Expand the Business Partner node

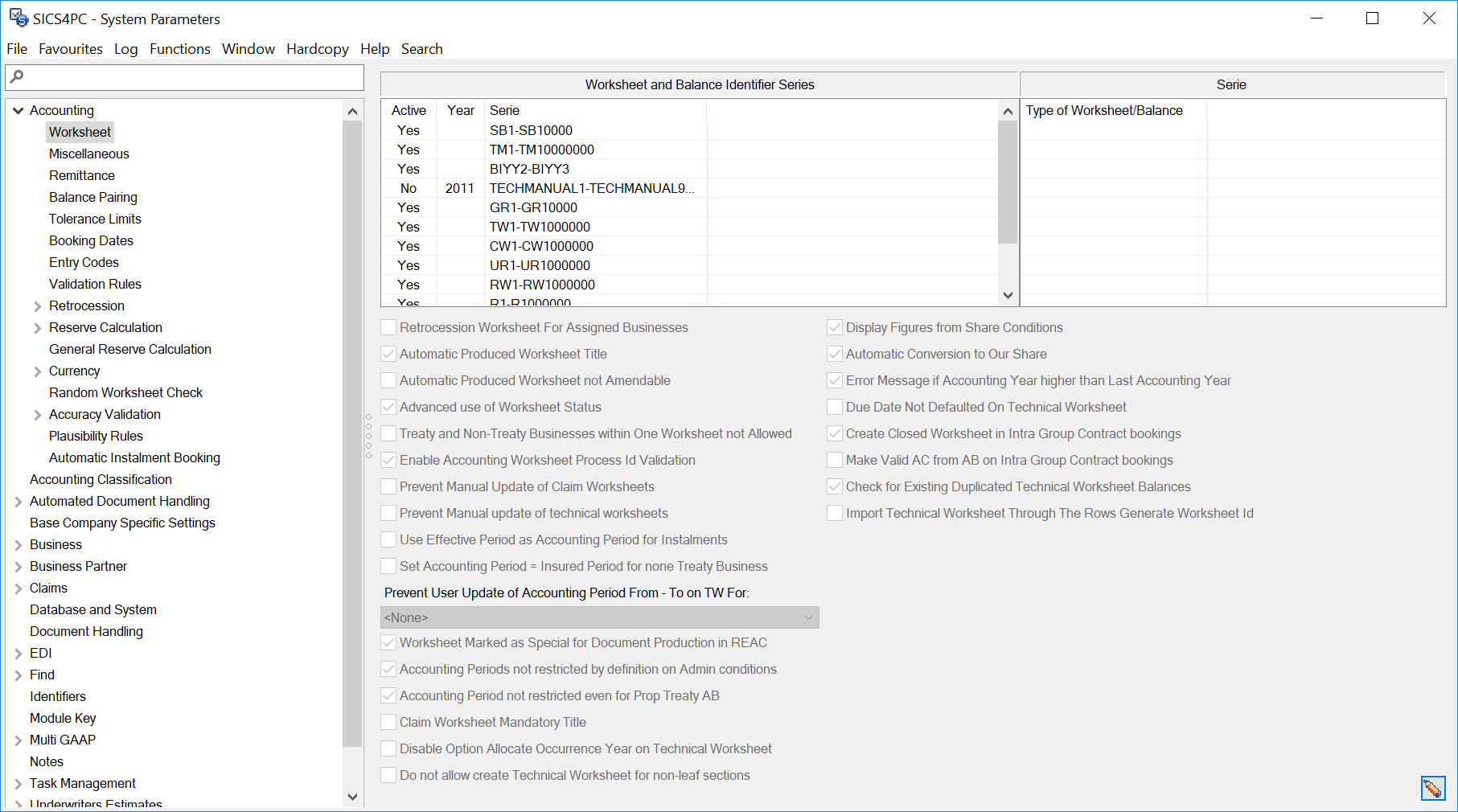18,566
